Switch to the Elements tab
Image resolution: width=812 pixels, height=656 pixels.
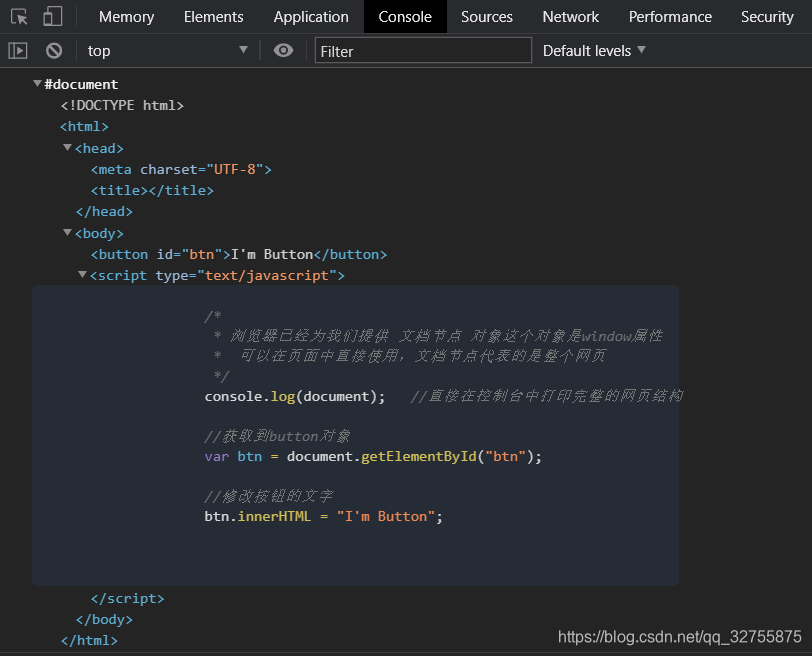(213, 17)
